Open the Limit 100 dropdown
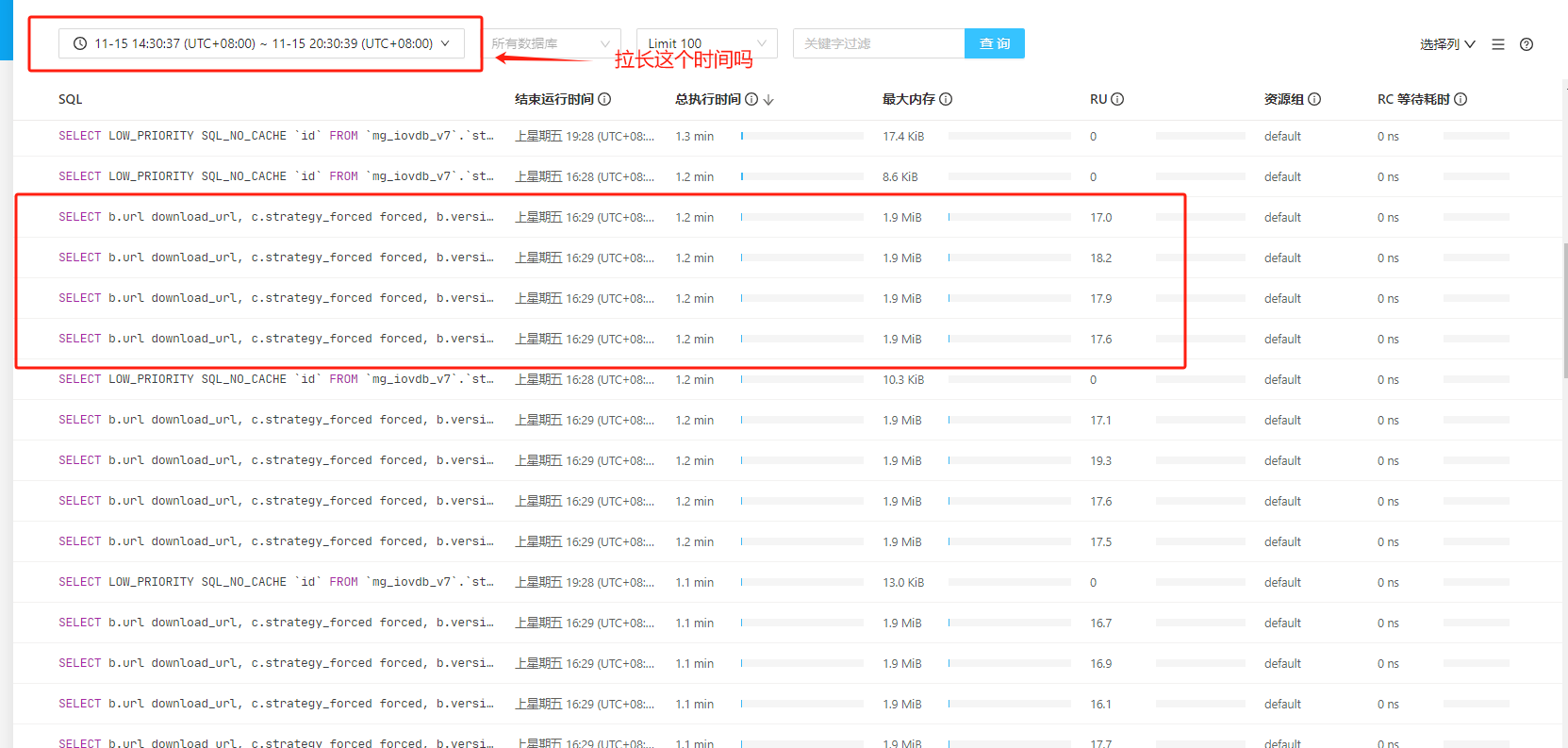1568x748 pixels. [x=707, y=43]
